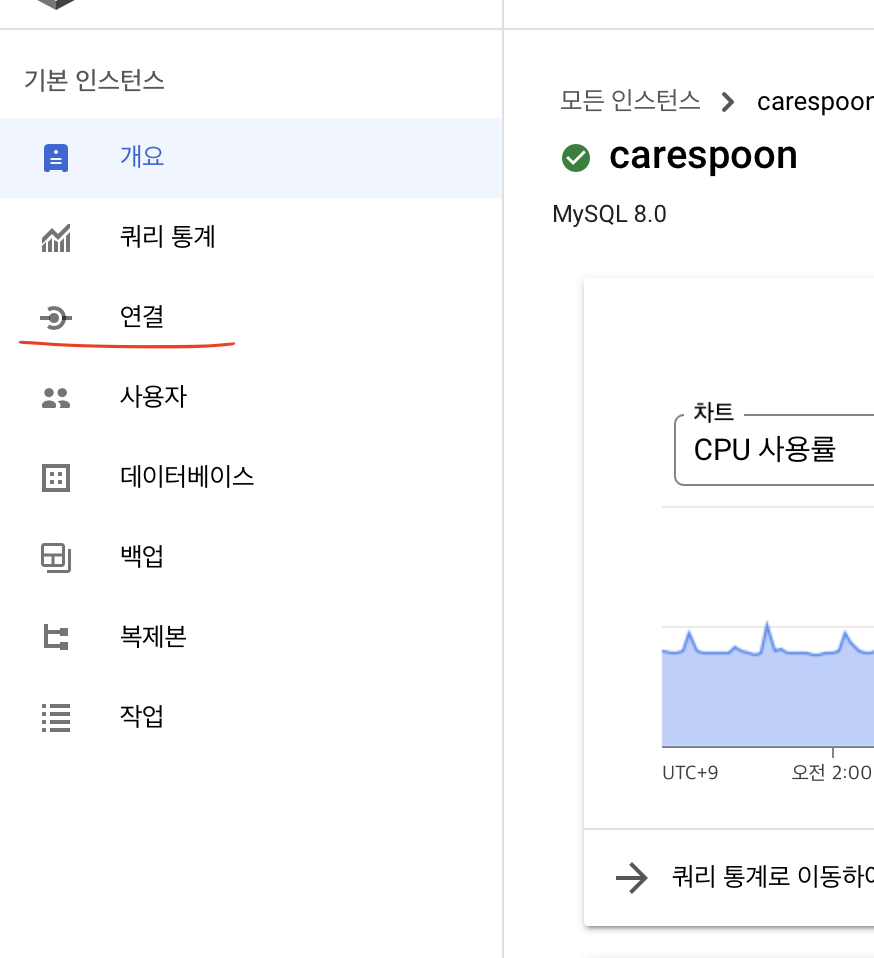Click the 작업 list icon
This screenshot has width=874, height=958.
point(56,718)
